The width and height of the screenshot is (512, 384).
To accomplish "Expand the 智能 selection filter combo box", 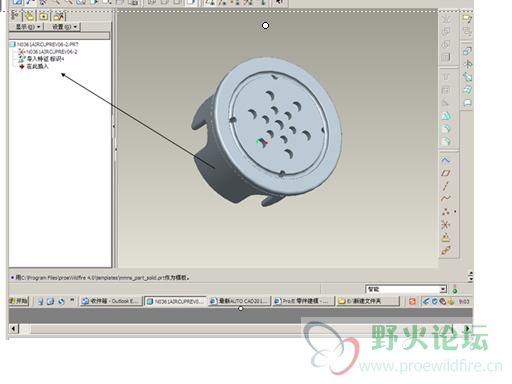I will click(406, 289).
